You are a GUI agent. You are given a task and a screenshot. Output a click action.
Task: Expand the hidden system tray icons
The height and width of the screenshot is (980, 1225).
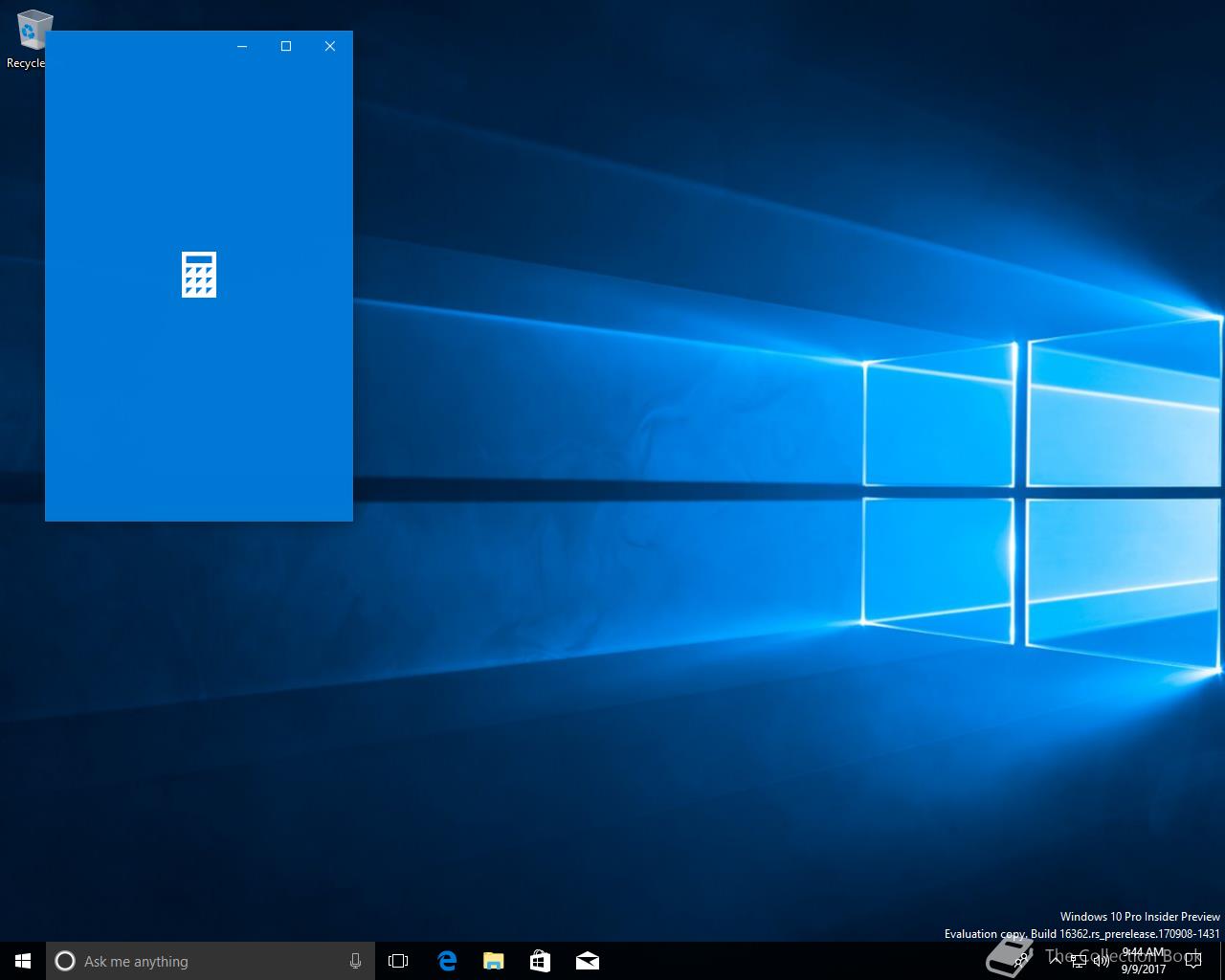[1055, 960]
